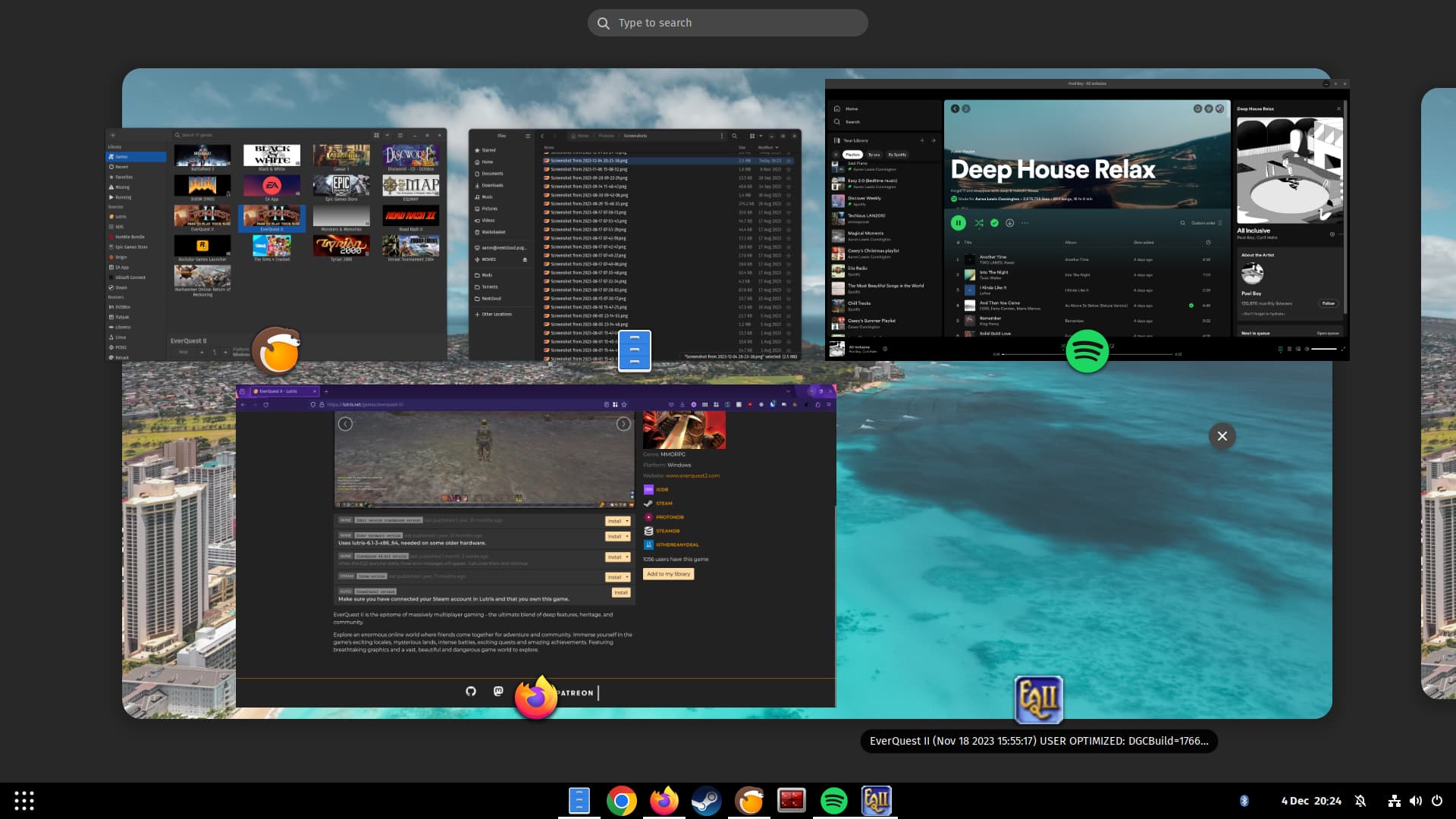Click the Follow button for Pool Boy

click(1329, 303)
